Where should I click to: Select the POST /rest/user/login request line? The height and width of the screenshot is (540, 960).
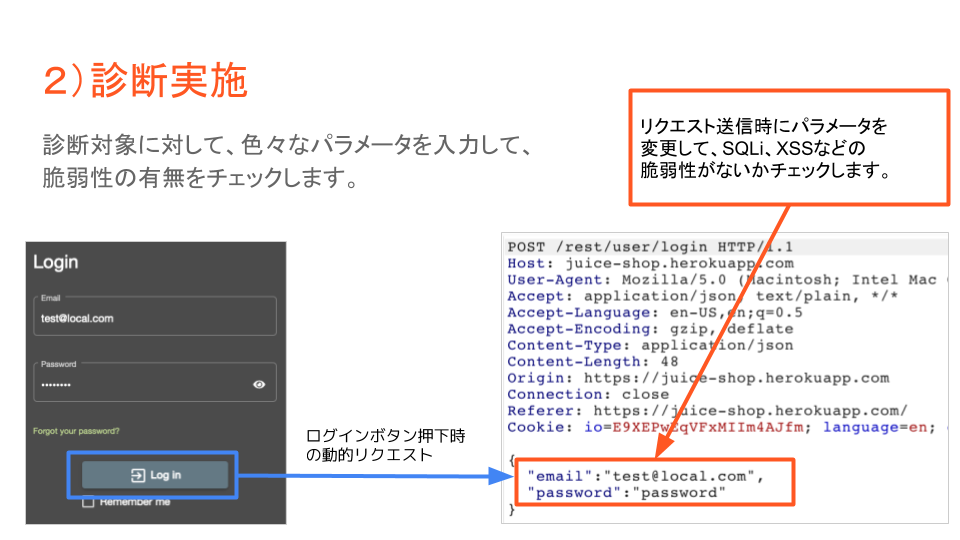[x=650, y=247]
